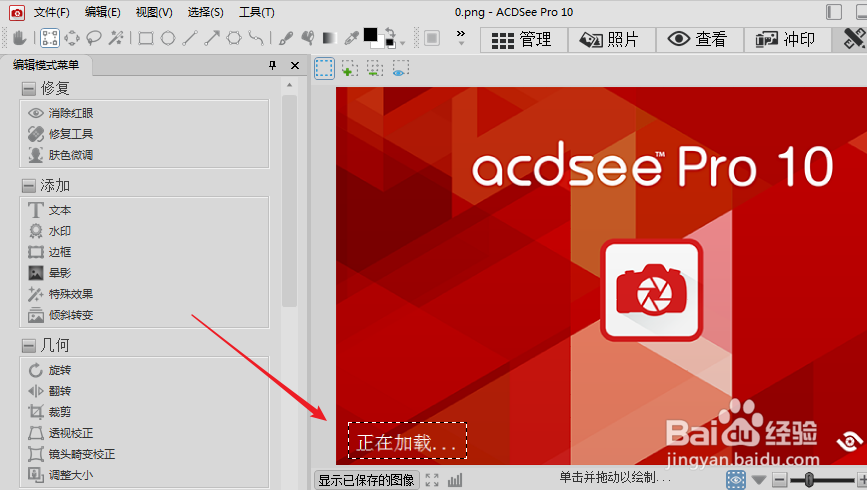Viewport: 867px width, 490px height.
Task: Click 显示已保存的图像 button
Action: 367,480
